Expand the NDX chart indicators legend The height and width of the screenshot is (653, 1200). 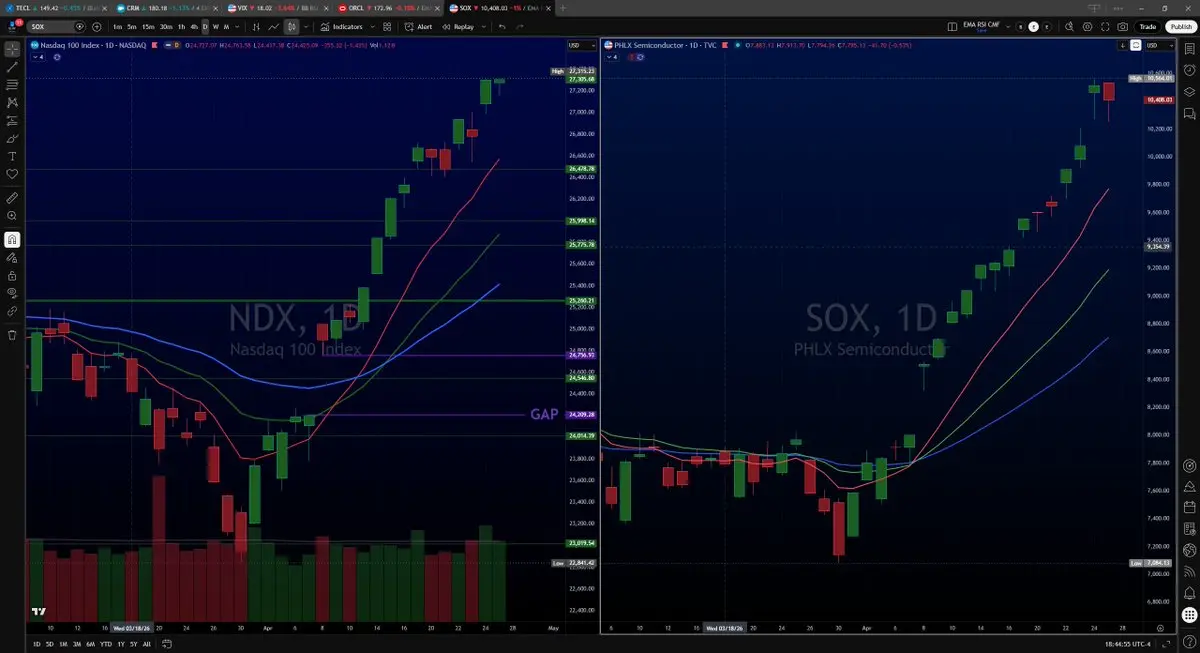(x=38, y=57)
